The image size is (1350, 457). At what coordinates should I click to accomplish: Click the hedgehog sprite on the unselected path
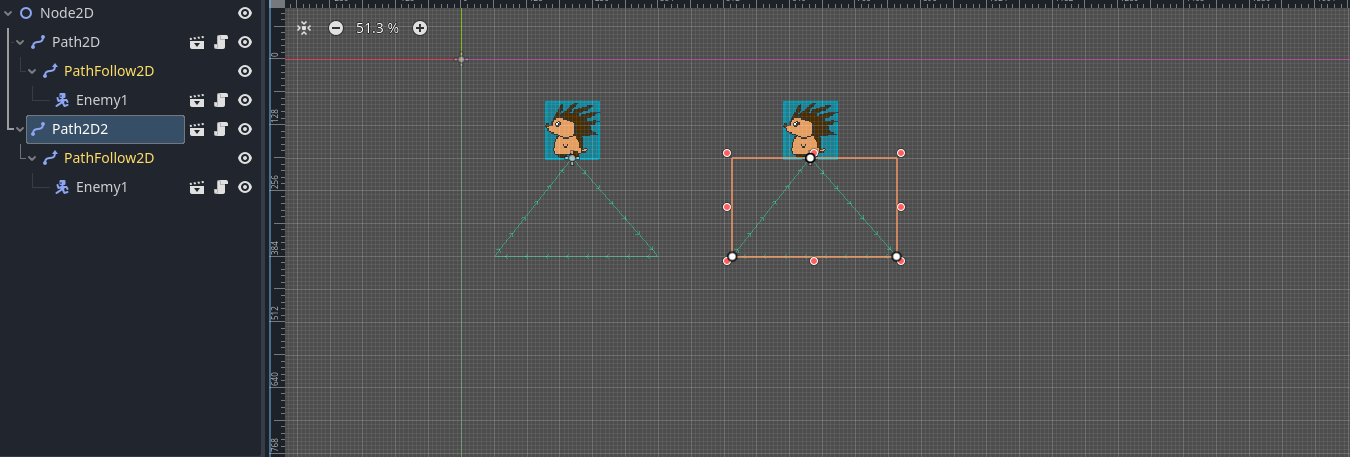coord(572,128)
